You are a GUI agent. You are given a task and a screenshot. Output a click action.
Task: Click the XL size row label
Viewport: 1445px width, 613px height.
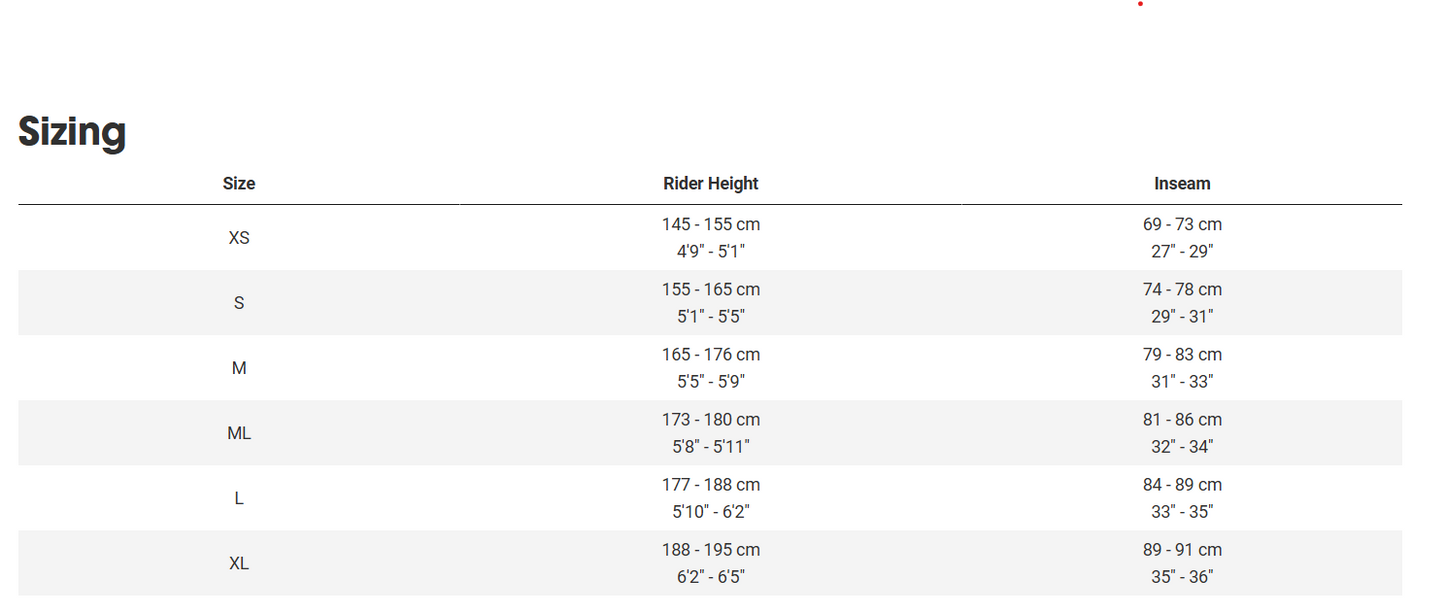(x=239, y=563)
